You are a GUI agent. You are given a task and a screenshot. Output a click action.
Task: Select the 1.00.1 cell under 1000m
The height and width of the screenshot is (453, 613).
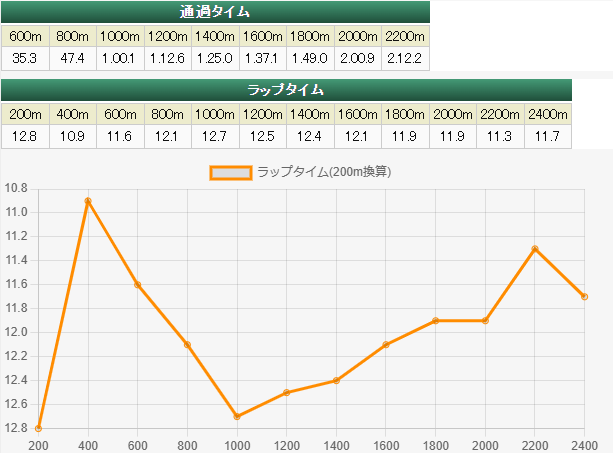coord(120,59)
